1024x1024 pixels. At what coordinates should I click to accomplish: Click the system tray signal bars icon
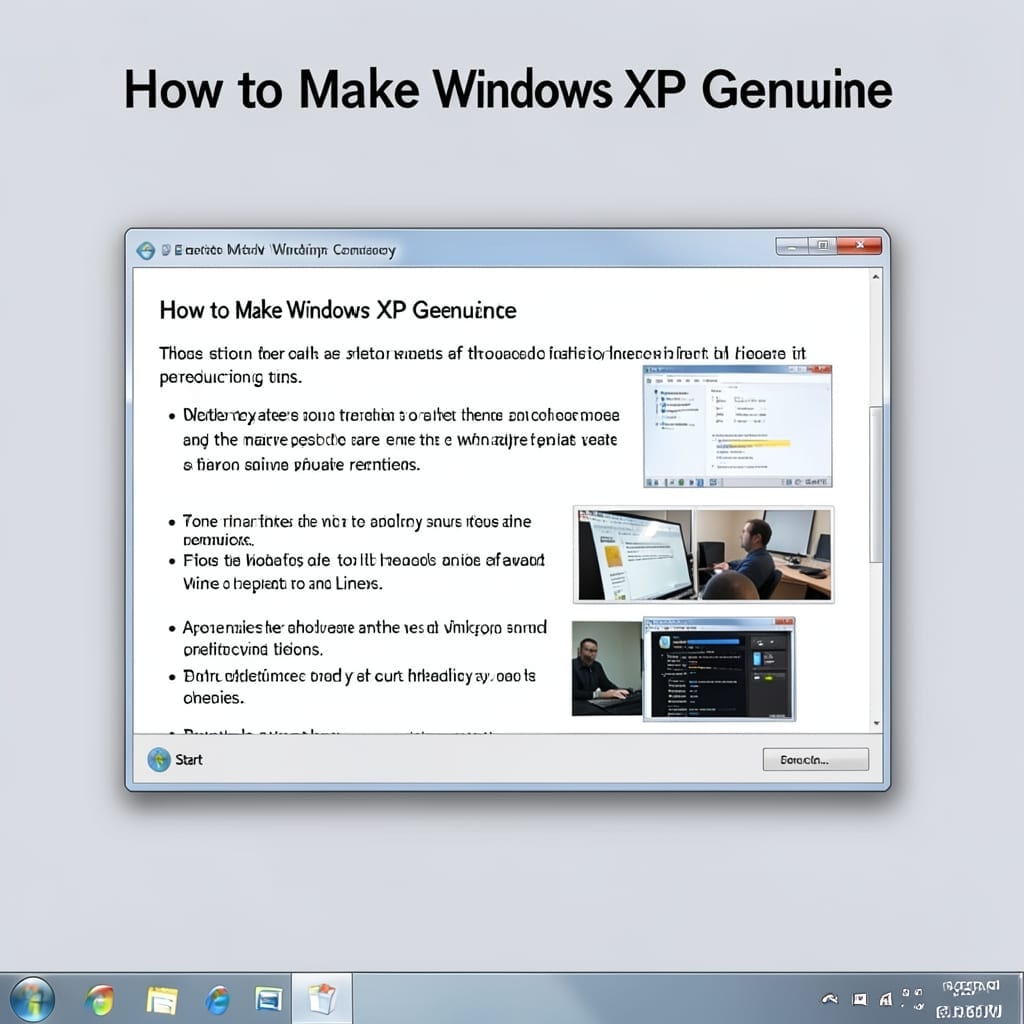coord(886,999)
